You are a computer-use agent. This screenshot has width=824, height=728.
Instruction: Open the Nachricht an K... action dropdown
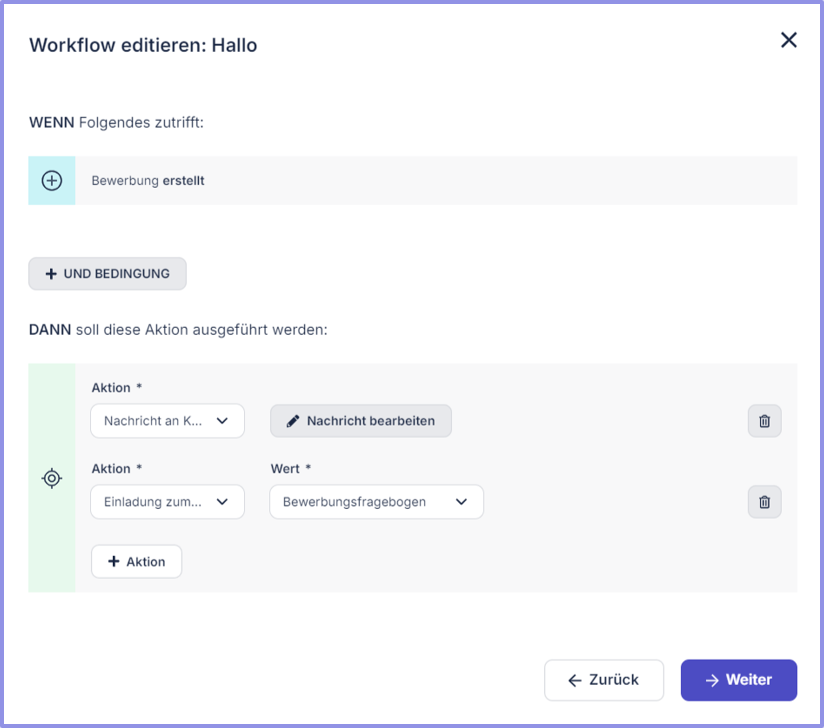pos(167,421)
